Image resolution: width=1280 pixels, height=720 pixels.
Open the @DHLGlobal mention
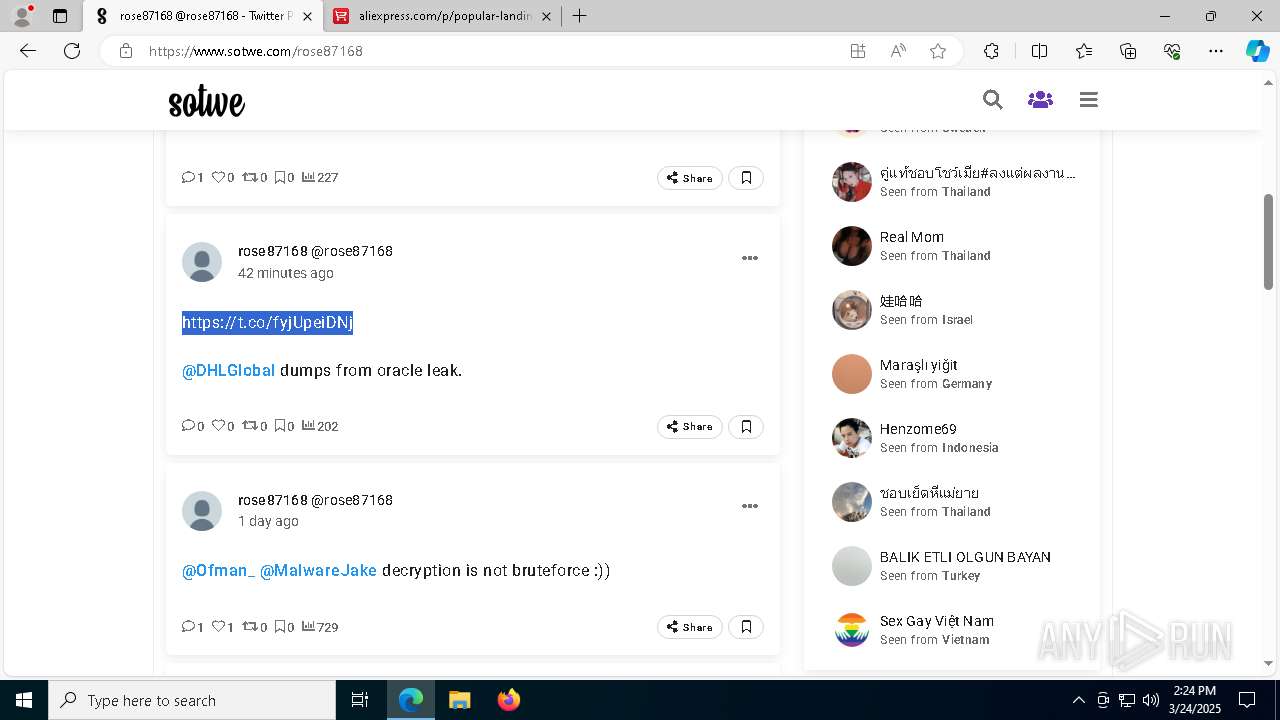click(228, 370)
